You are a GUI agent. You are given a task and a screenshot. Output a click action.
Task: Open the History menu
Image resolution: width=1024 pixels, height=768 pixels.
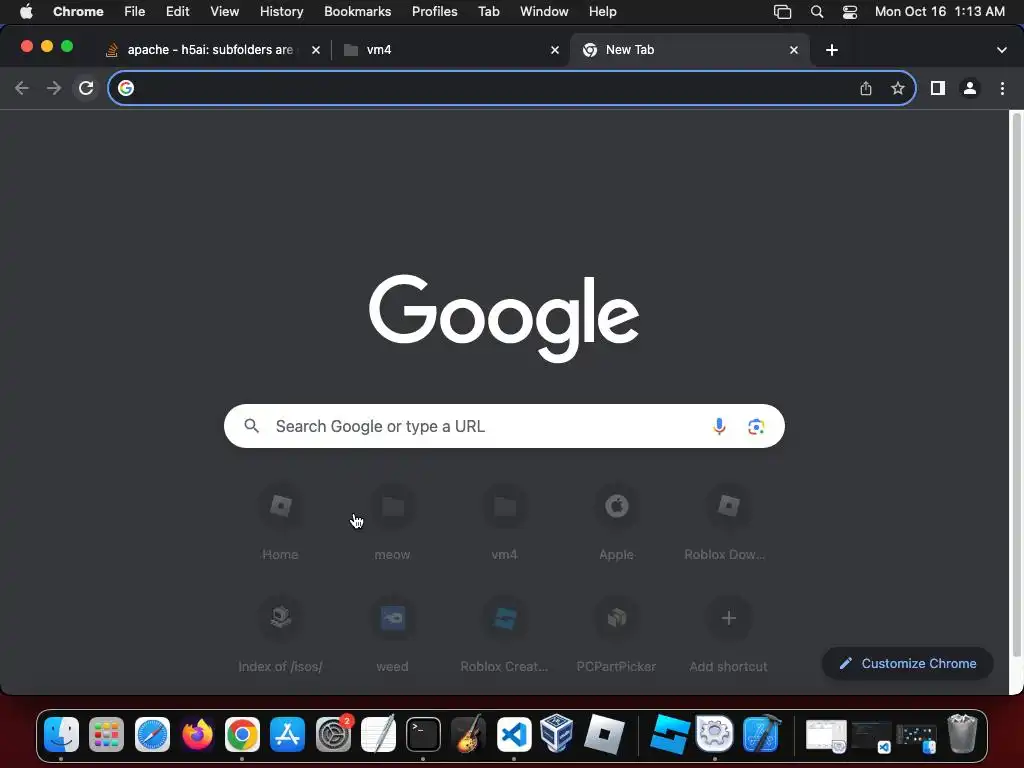click(281, 12)
